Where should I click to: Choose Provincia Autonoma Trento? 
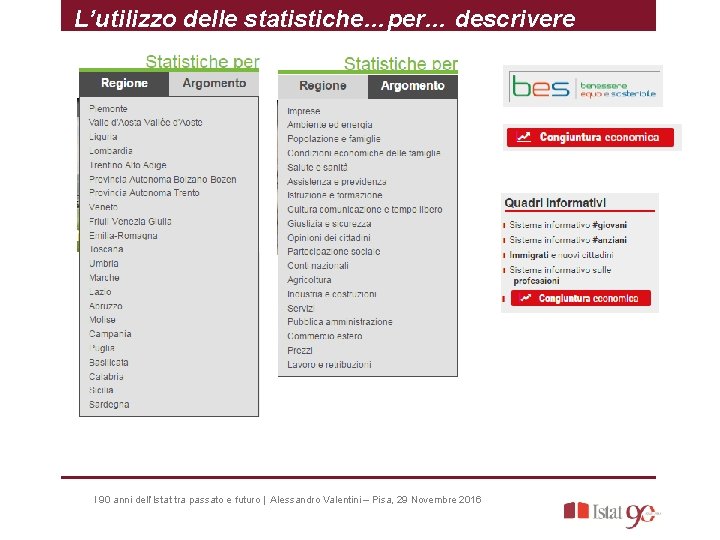pyautogui.click(x=144, y=193)
